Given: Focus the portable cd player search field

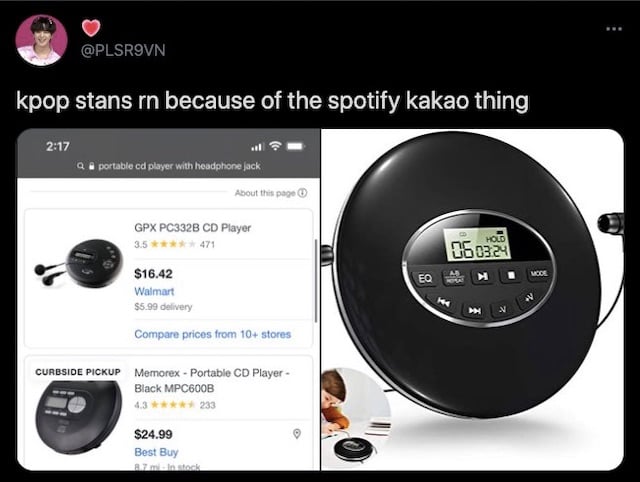Looking at the screenshot, I should point(179,166).
